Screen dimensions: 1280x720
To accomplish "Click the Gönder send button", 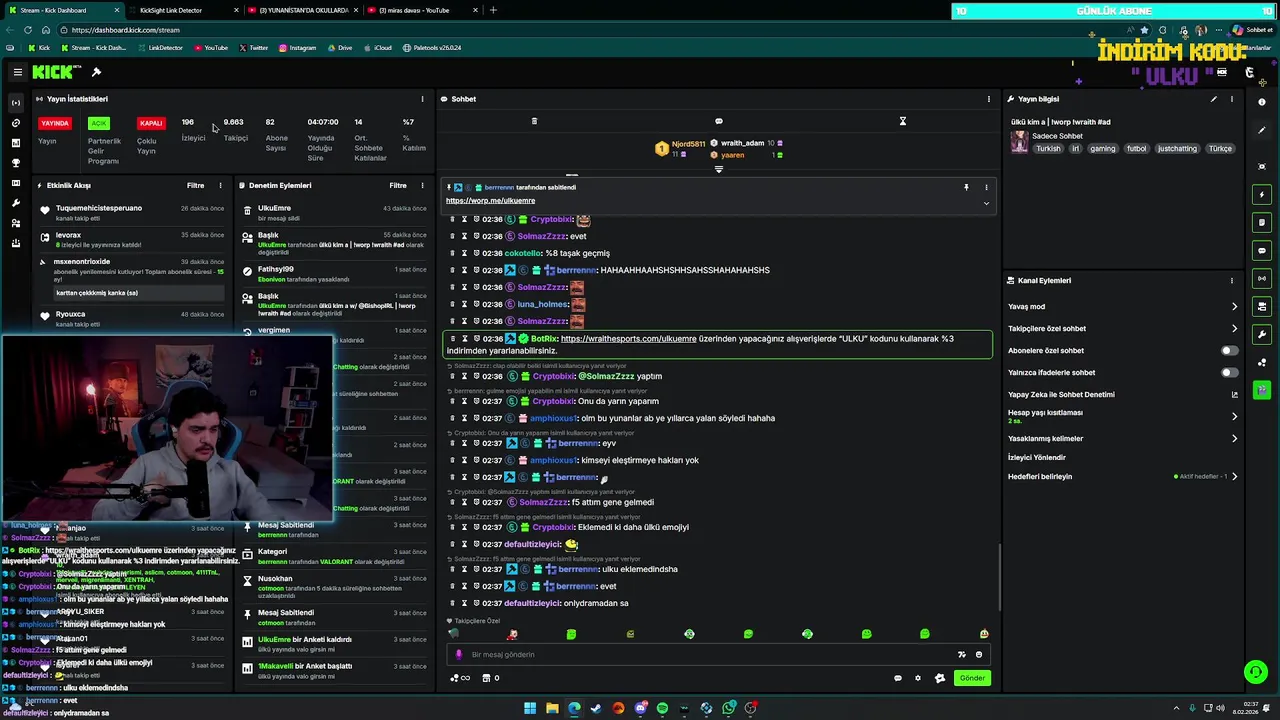I will click(x=972, y=678).
